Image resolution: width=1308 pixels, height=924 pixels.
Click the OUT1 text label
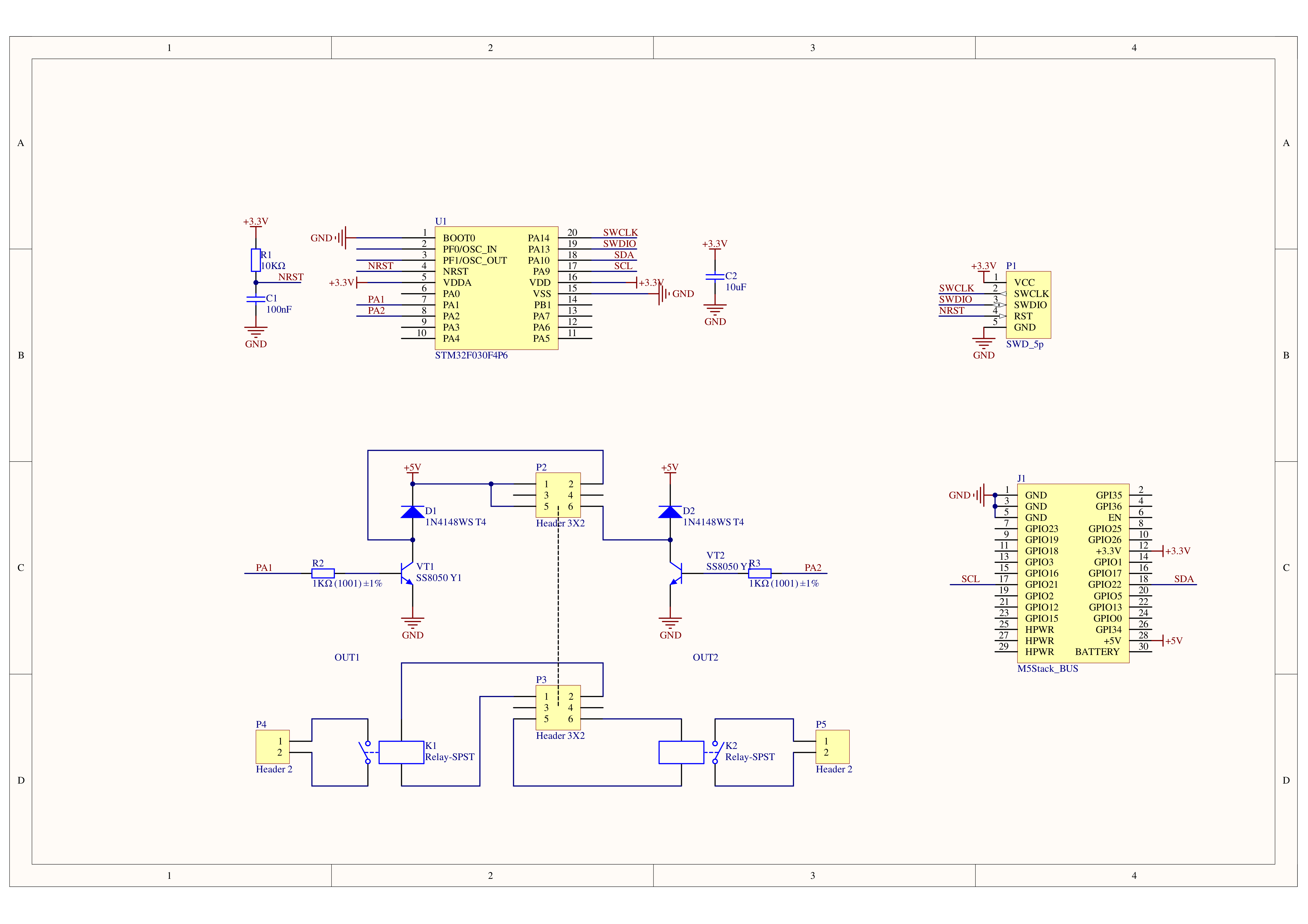pos(347,657)
